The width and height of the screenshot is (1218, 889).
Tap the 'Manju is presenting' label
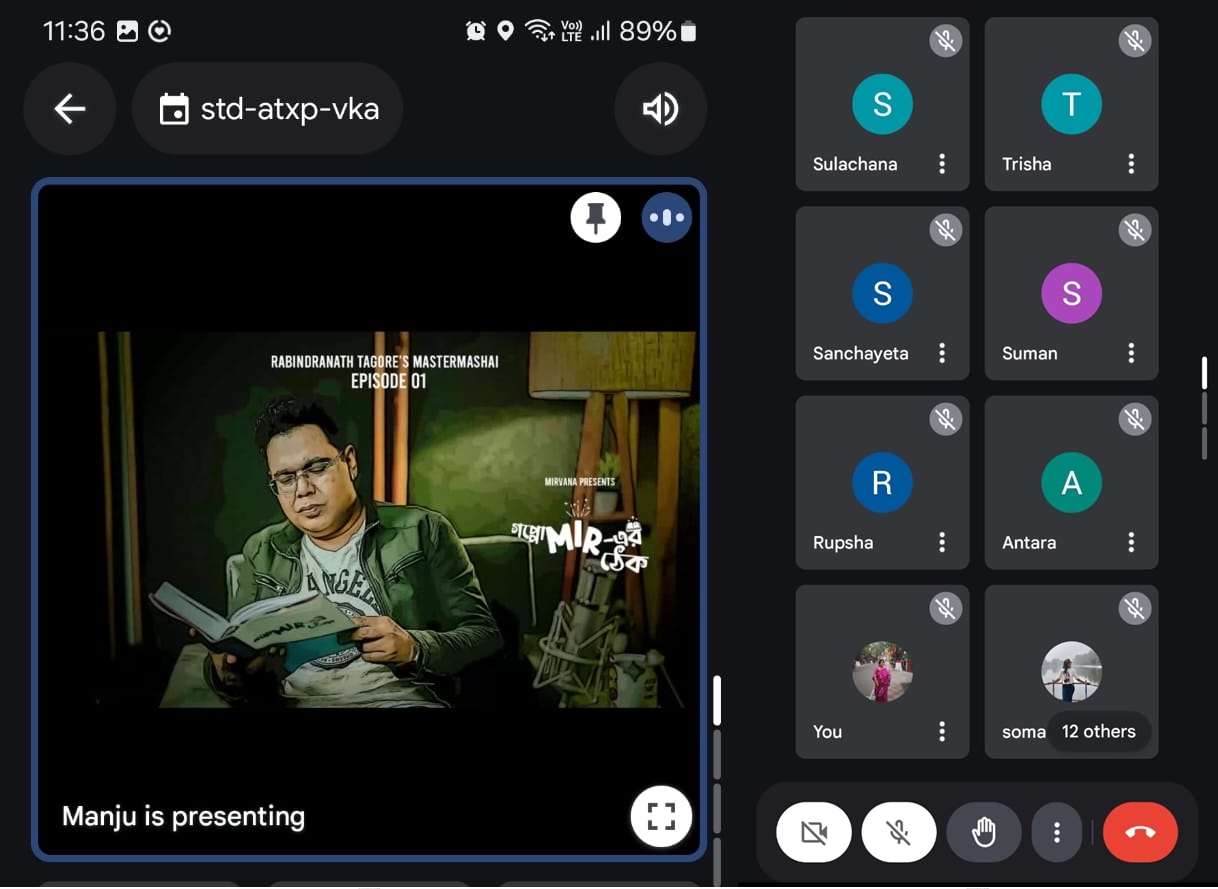pos(184,816)
